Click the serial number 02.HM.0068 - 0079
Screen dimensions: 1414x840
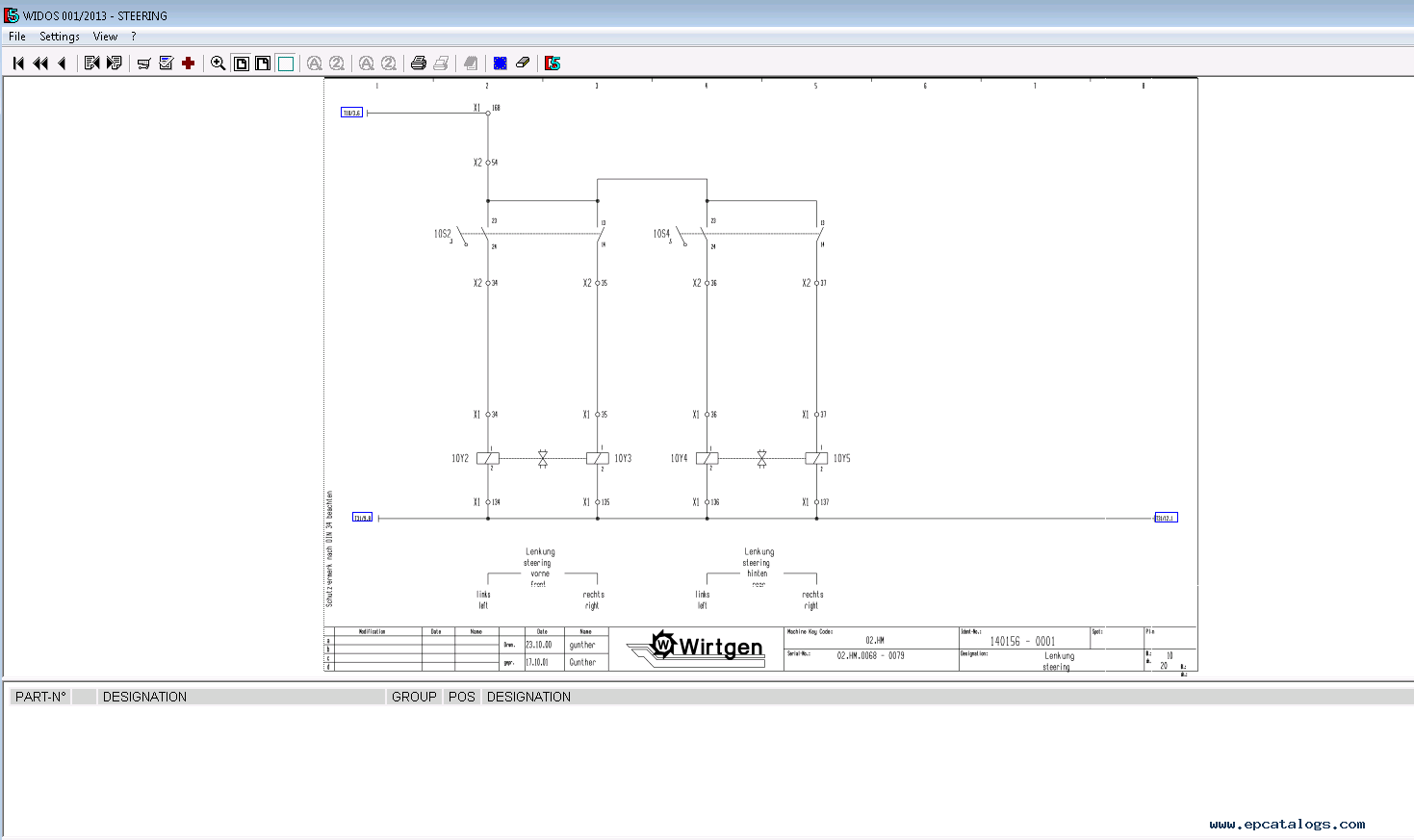[870, 655]
